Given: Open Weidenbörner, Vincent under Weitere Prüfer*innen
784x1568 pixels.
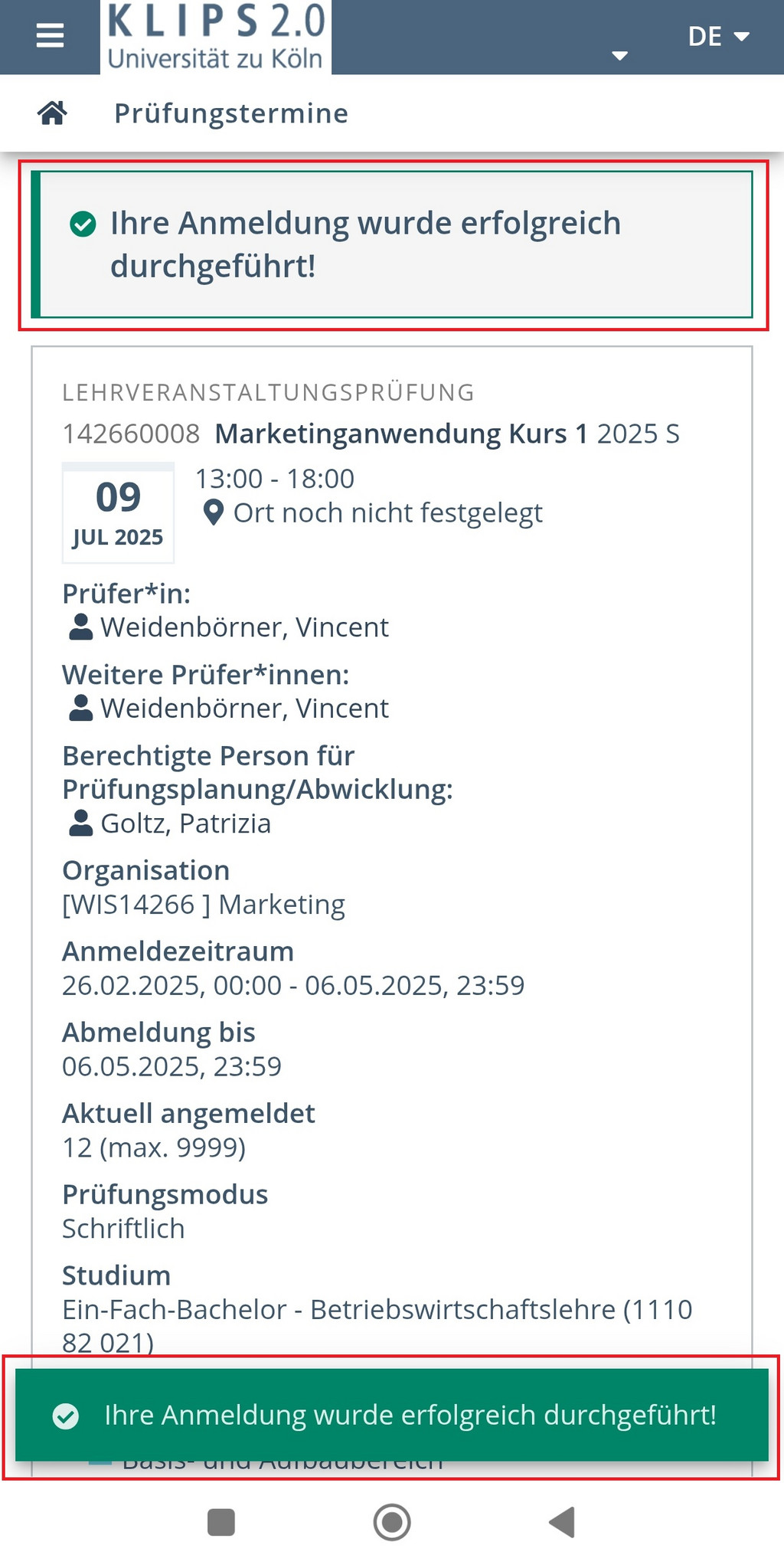Looking at the screenshot, I should 245,709.
